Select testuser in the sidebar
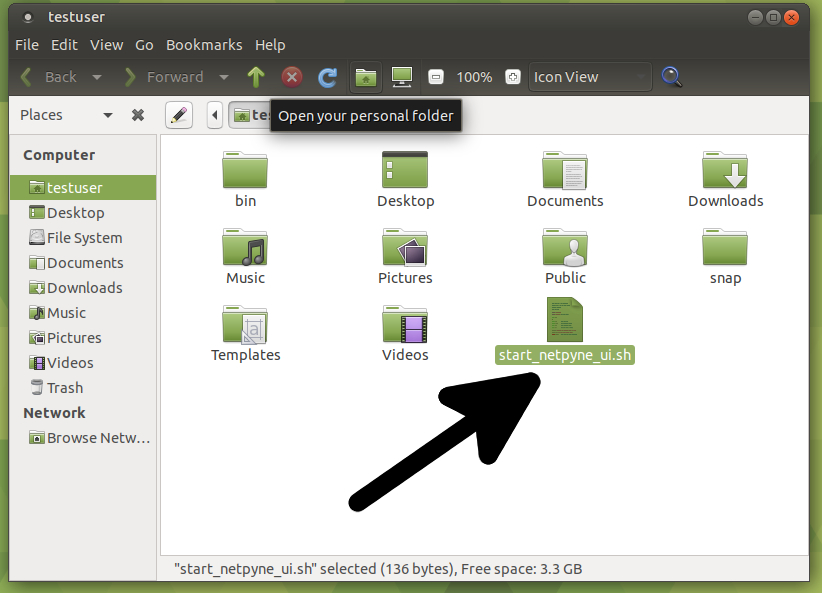The width and height of the screenshot is (822, 593). tap(83, 188)
